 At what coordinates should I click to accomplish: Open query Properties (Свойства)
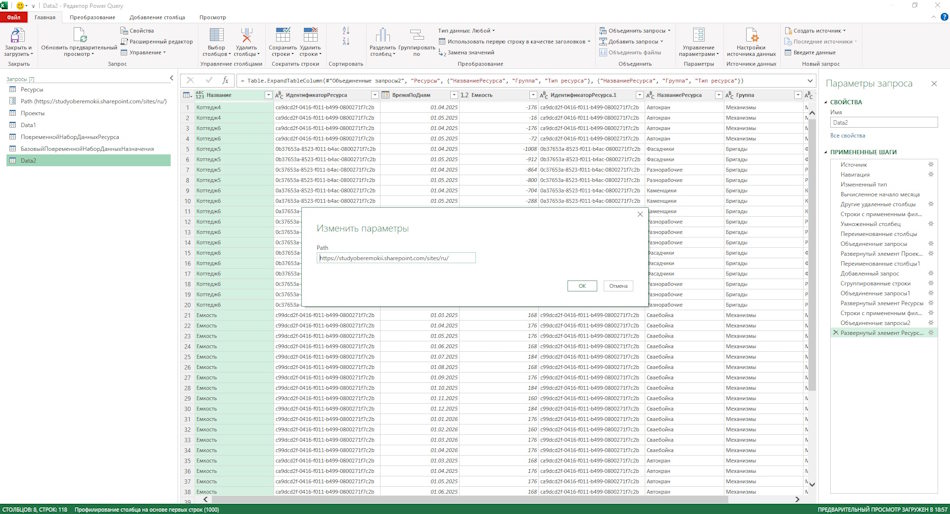[138, 30]
